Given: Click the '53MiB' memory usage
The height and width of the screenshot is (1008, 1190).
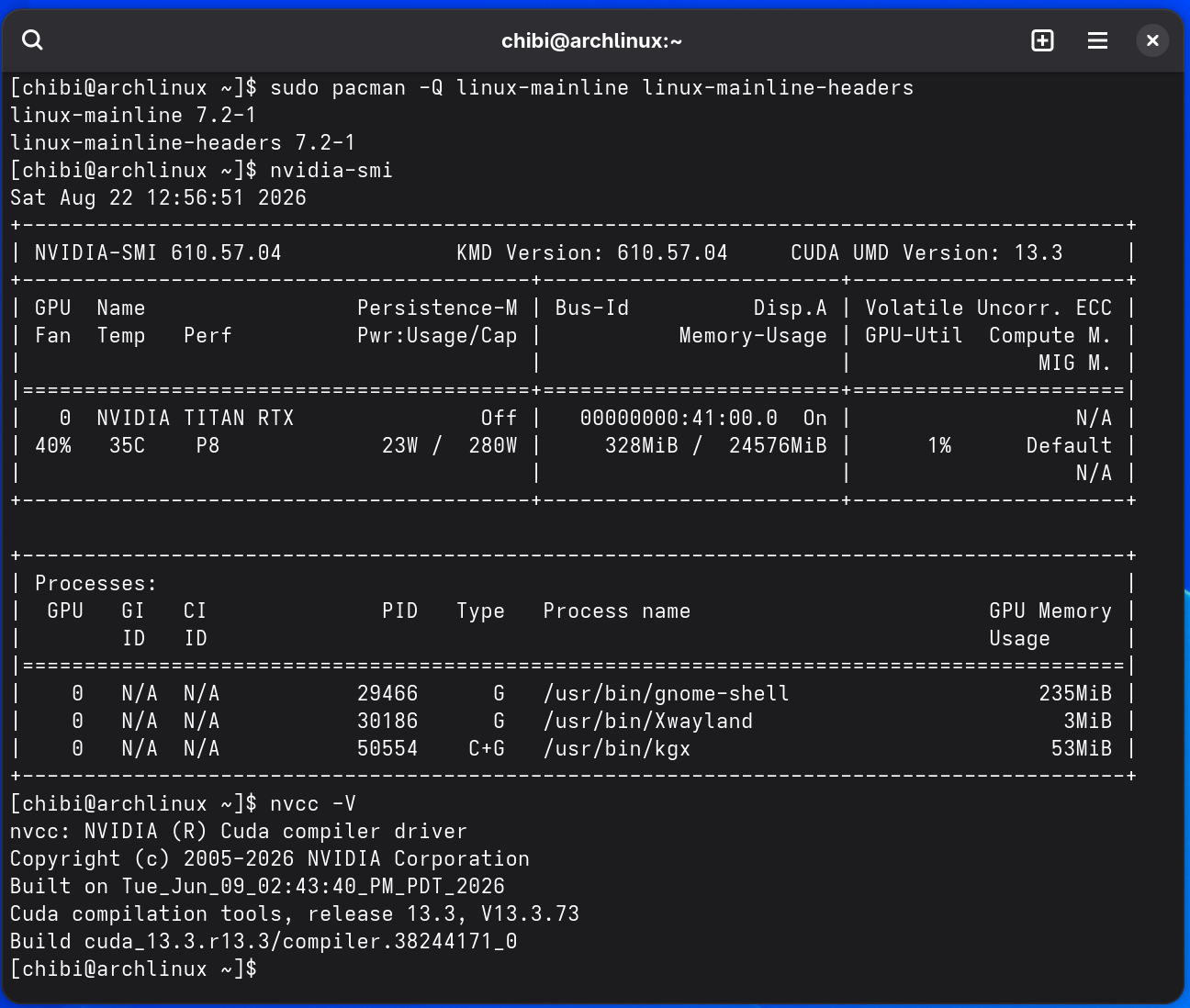Looking at the screenshot, I should click(x=1082, y=749).
